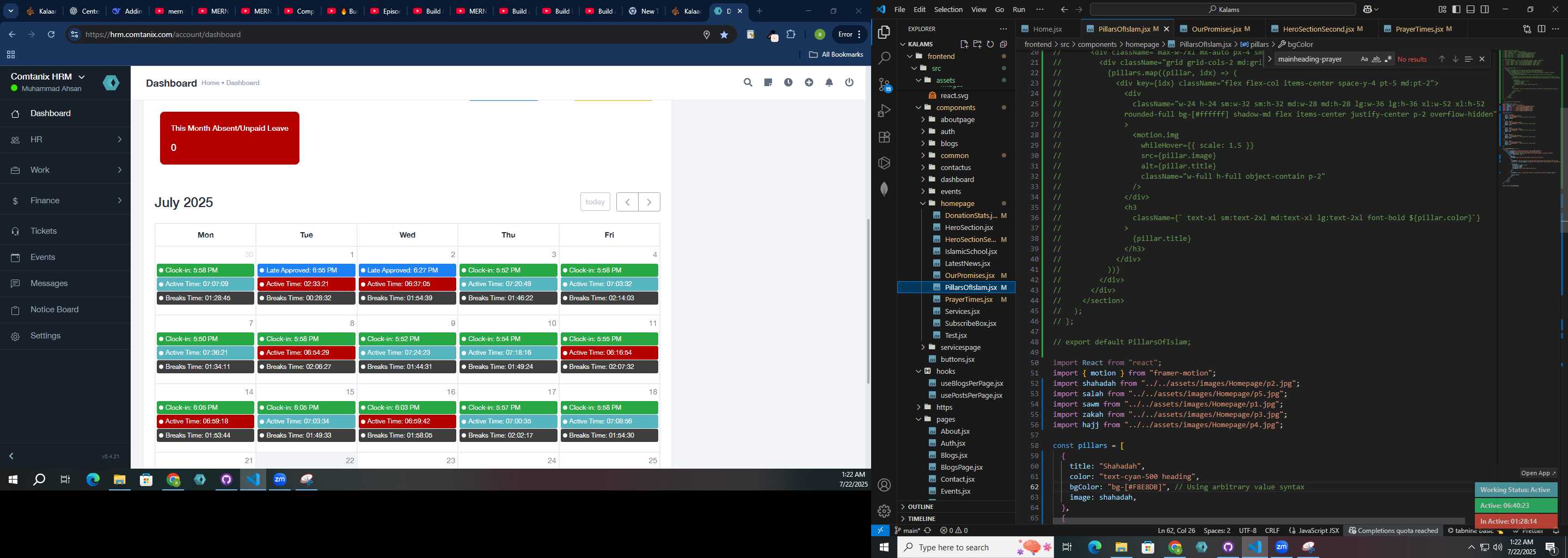The height and width of the screenshot is (558, 1568).
Task: Expand the Work menu in HRM sidebar
Action: (65, 170)
